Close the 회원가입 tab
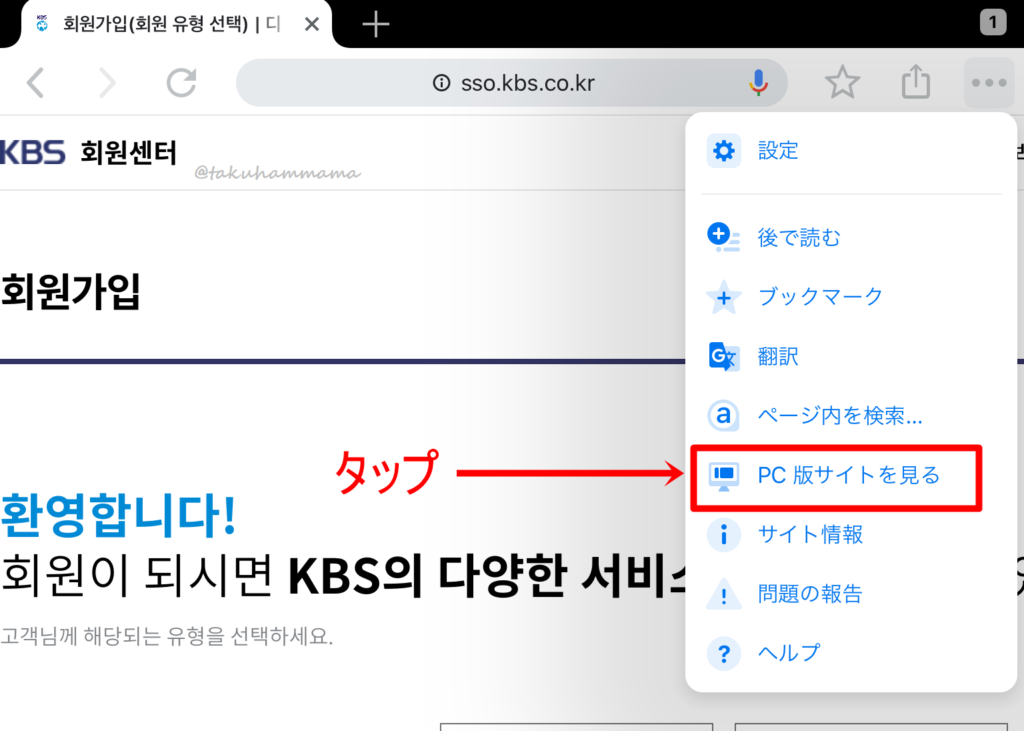 coord(312,25)
